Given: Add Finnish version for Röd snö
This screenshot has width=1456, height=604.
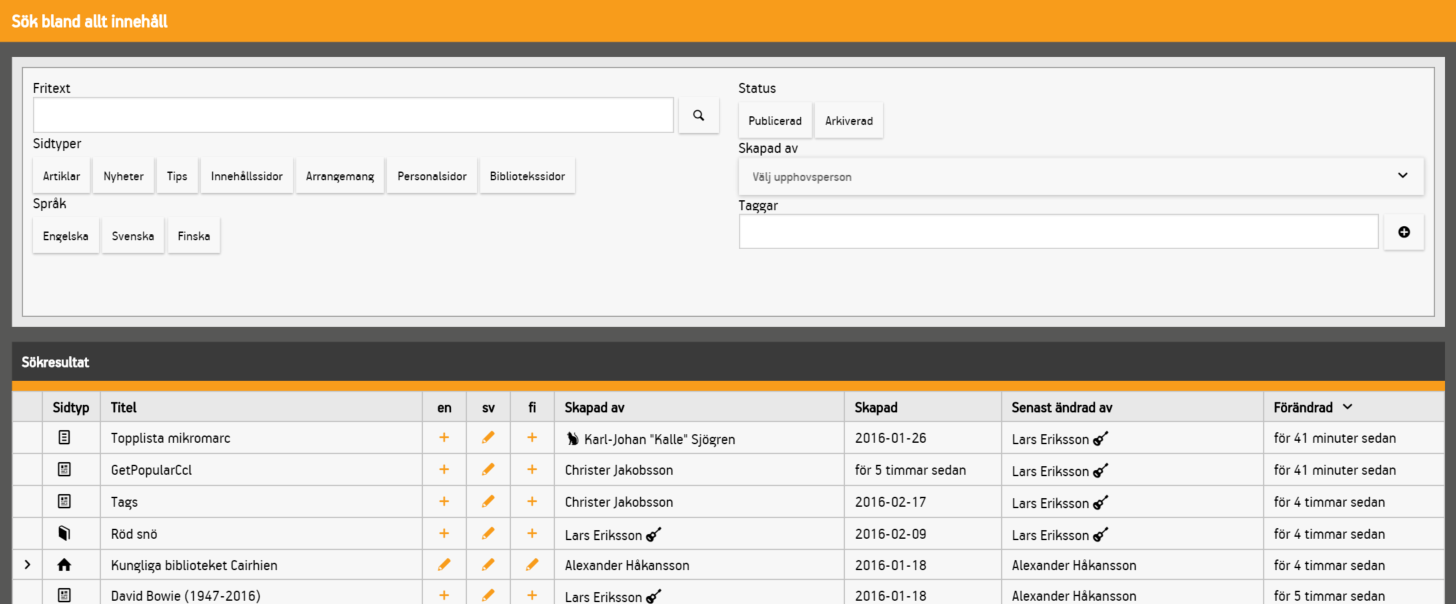Looking at the screenshot, I should pyautogui.click(x=532, y=534).
